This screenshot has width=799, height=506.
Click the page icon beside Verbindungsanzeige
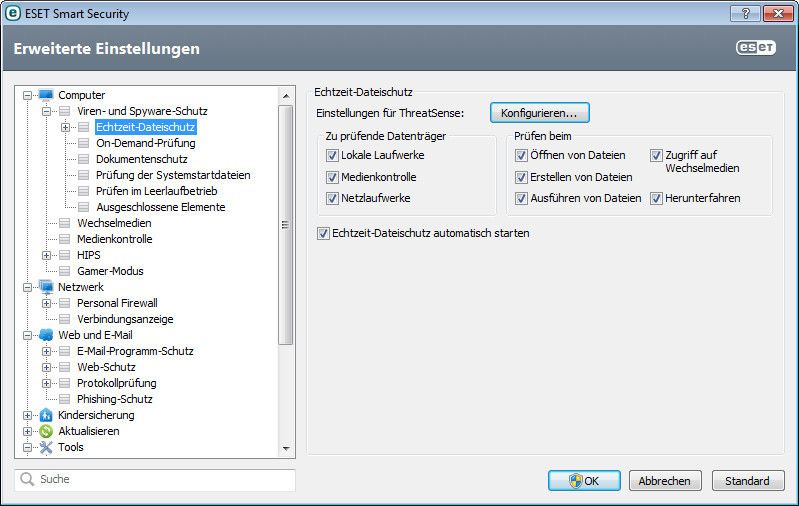click(64, 319)
